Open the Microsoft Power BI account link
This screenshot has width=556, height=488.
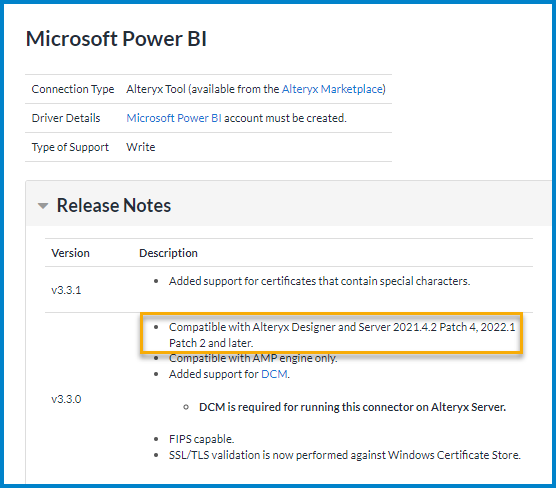pos(174,118)
